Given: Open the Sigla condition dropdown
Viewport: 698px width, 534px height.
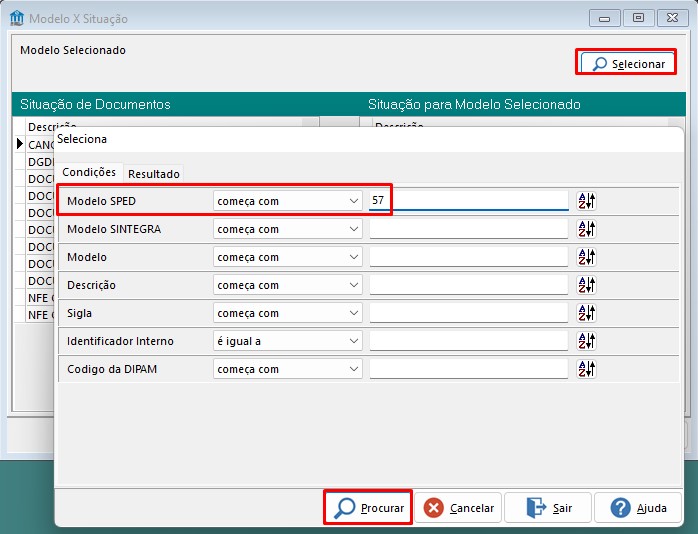Looking at the screenshot, I should 288,313.
